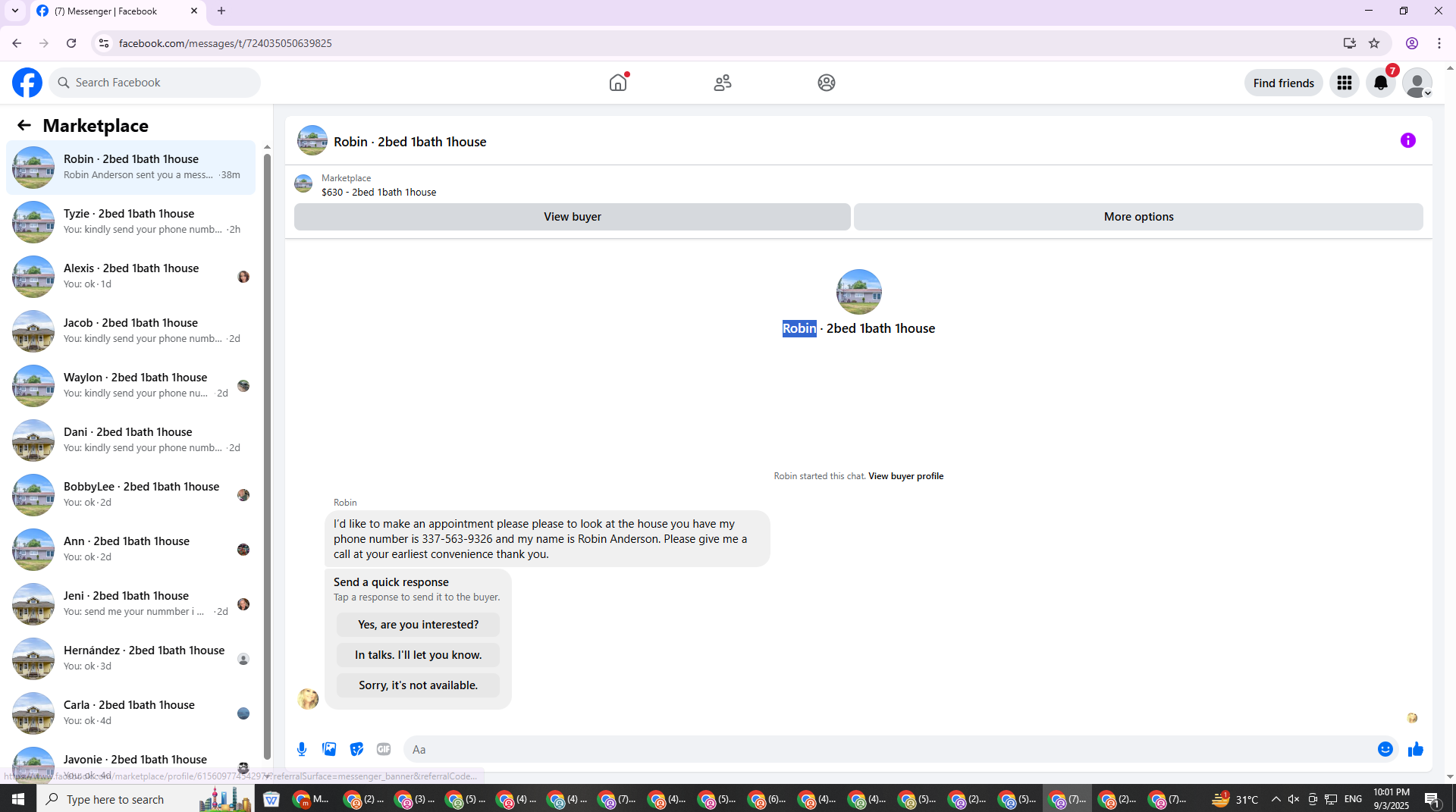The image size is (1456, 812).
Task: Bookmark this page with the star icon
Action: (1374, 43)
